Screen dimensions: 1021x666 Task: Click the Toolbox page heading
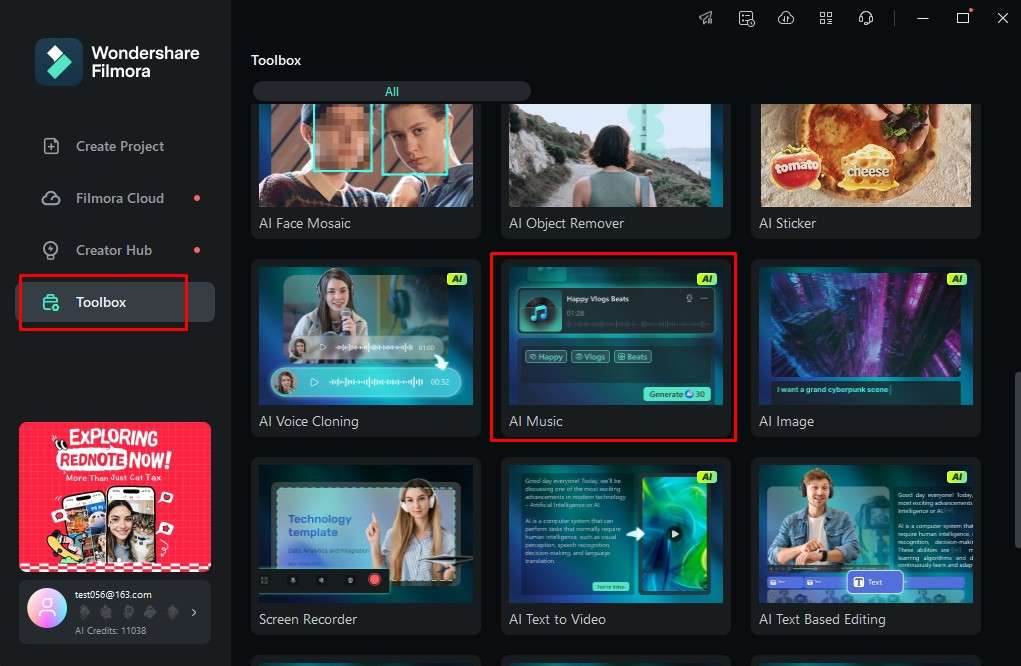click(x=276, y=60)
